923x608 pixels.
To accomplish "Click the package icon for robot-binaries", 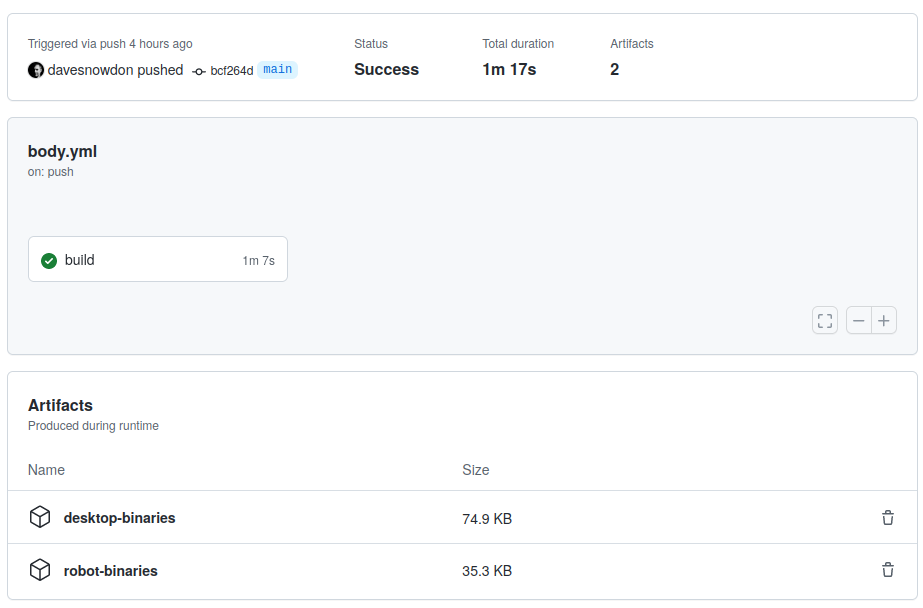I will pyautogui.click(x=40, y=570).
